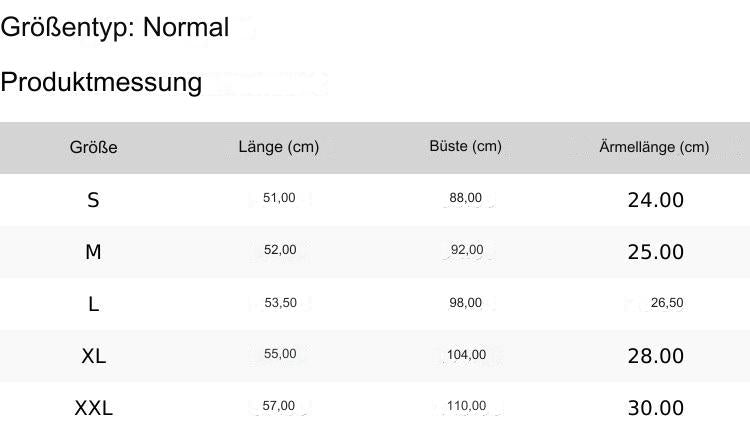
Task: Click the 51,00 length value
Action: tap(279, 198)
